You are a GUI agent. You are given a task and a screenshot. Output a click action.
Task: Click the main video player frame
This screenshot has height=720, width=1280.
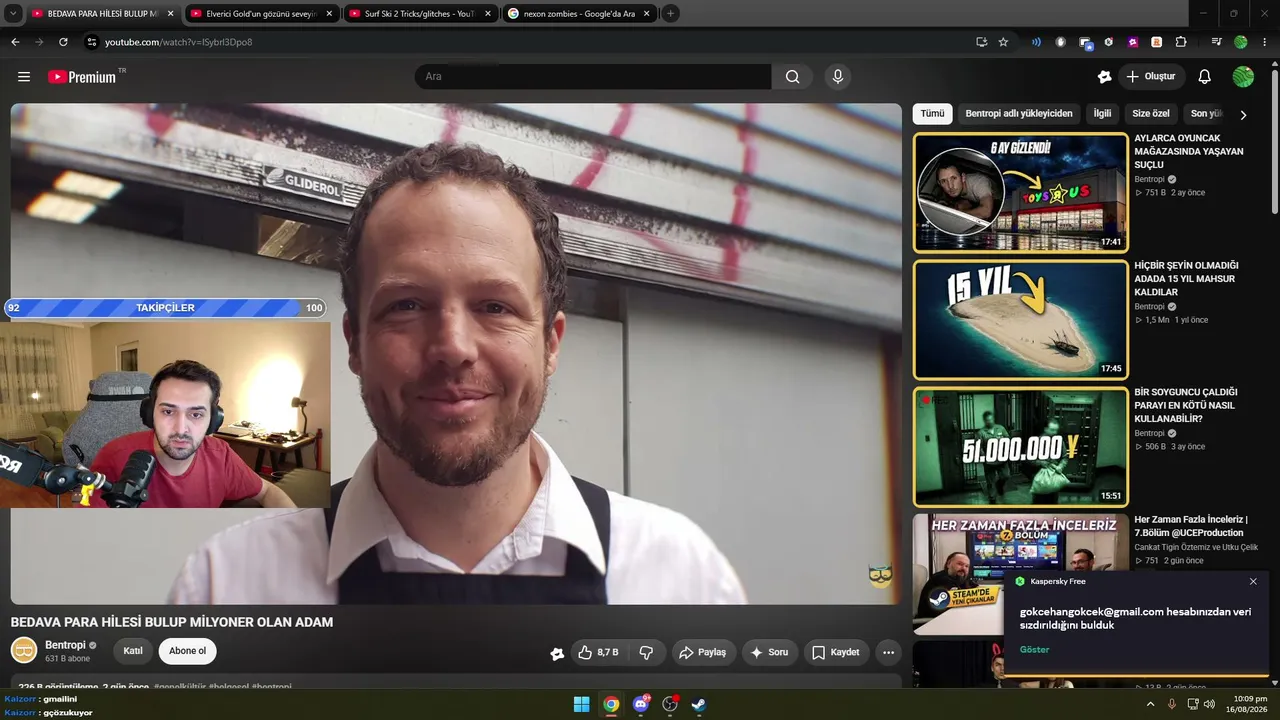(456, 354)
